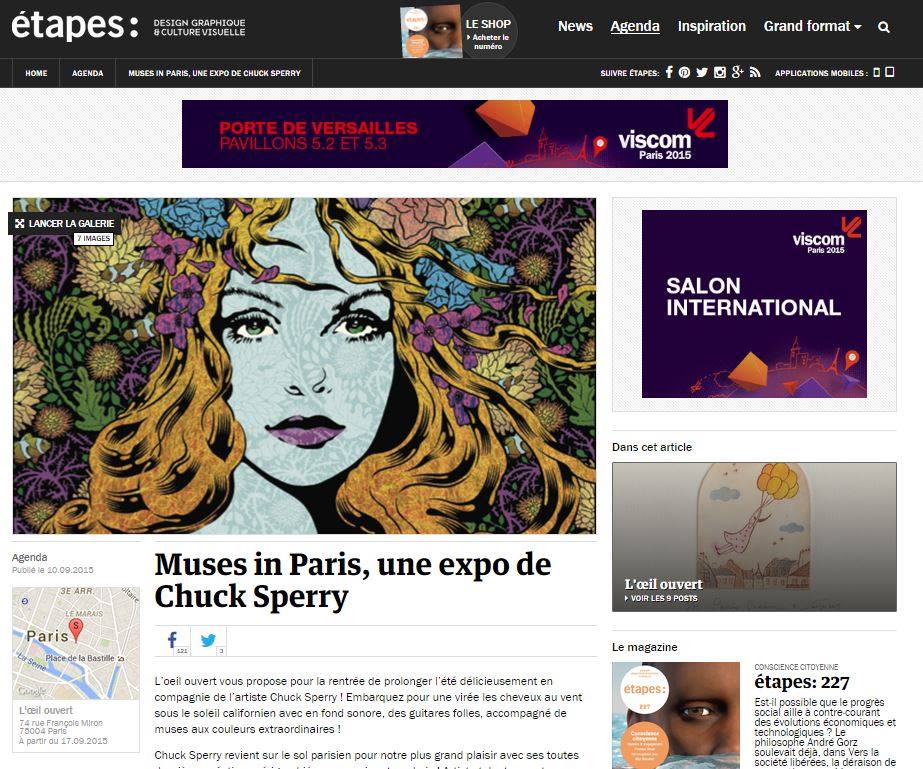Open the tablet mobile application icon
923x769 pixels.
(x=890, y=72)
